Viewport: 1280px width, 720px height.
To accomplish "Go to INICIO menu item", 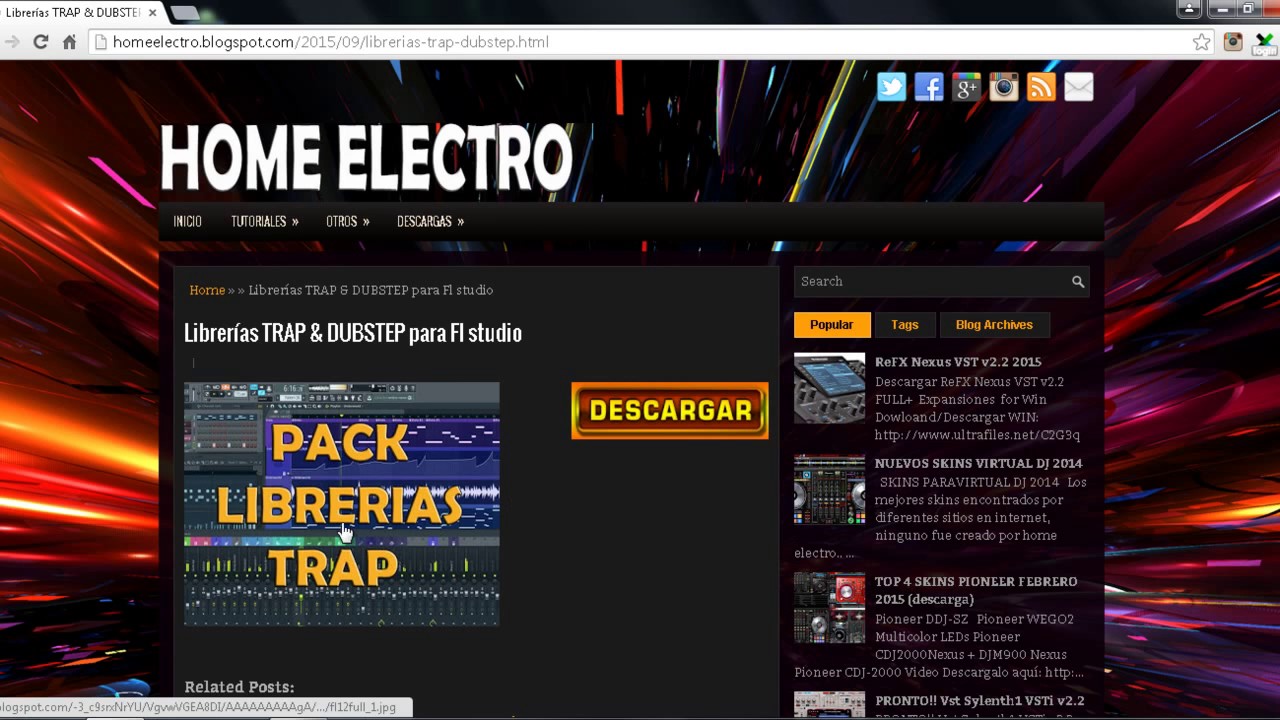I will click(187, 221).
